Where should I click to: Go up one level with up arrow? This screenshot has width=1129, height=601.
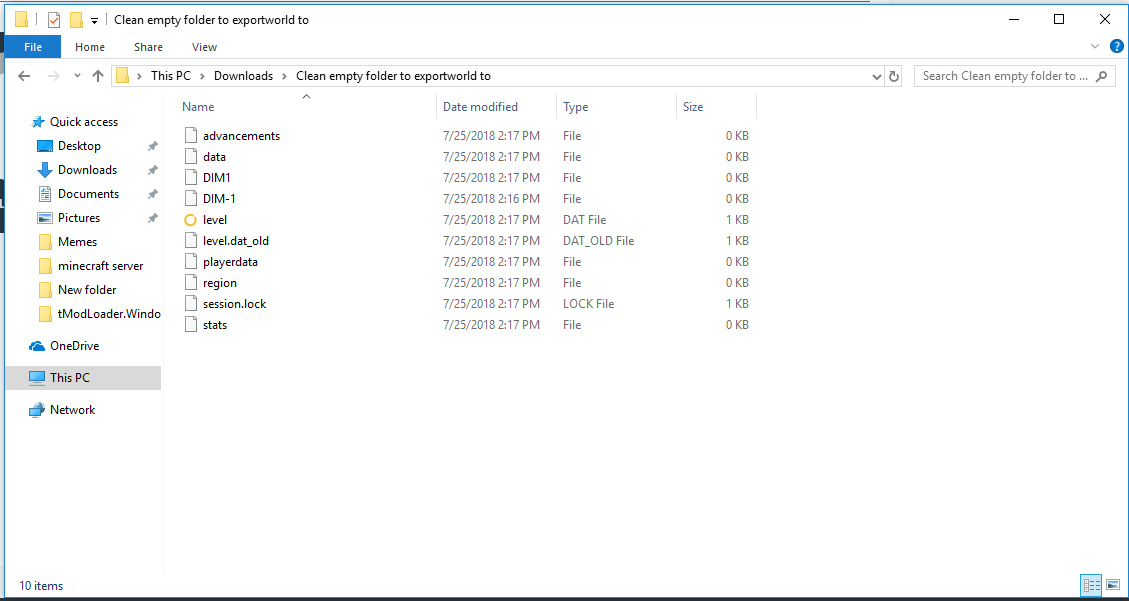click(99, 76)
